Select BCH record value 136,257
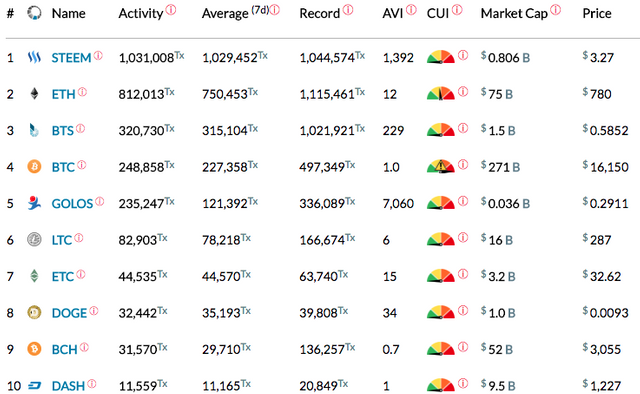Screen dimensions: 640x394 pos(322,349)
